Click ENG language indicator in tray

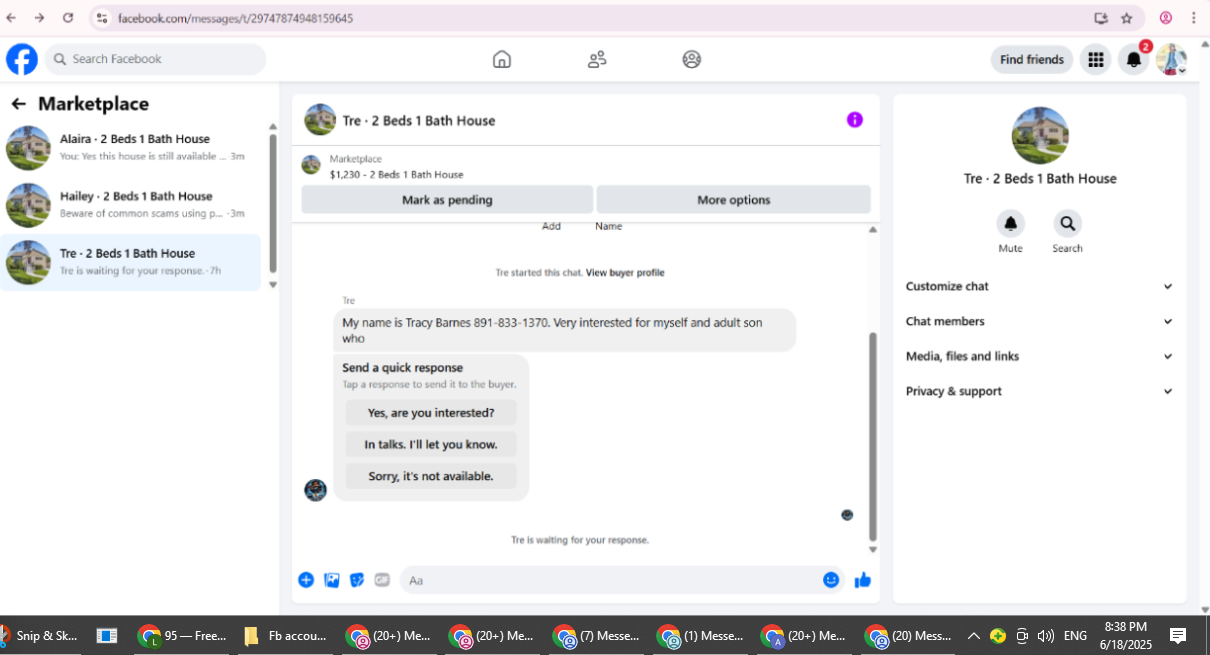(x=1075, y=635)
